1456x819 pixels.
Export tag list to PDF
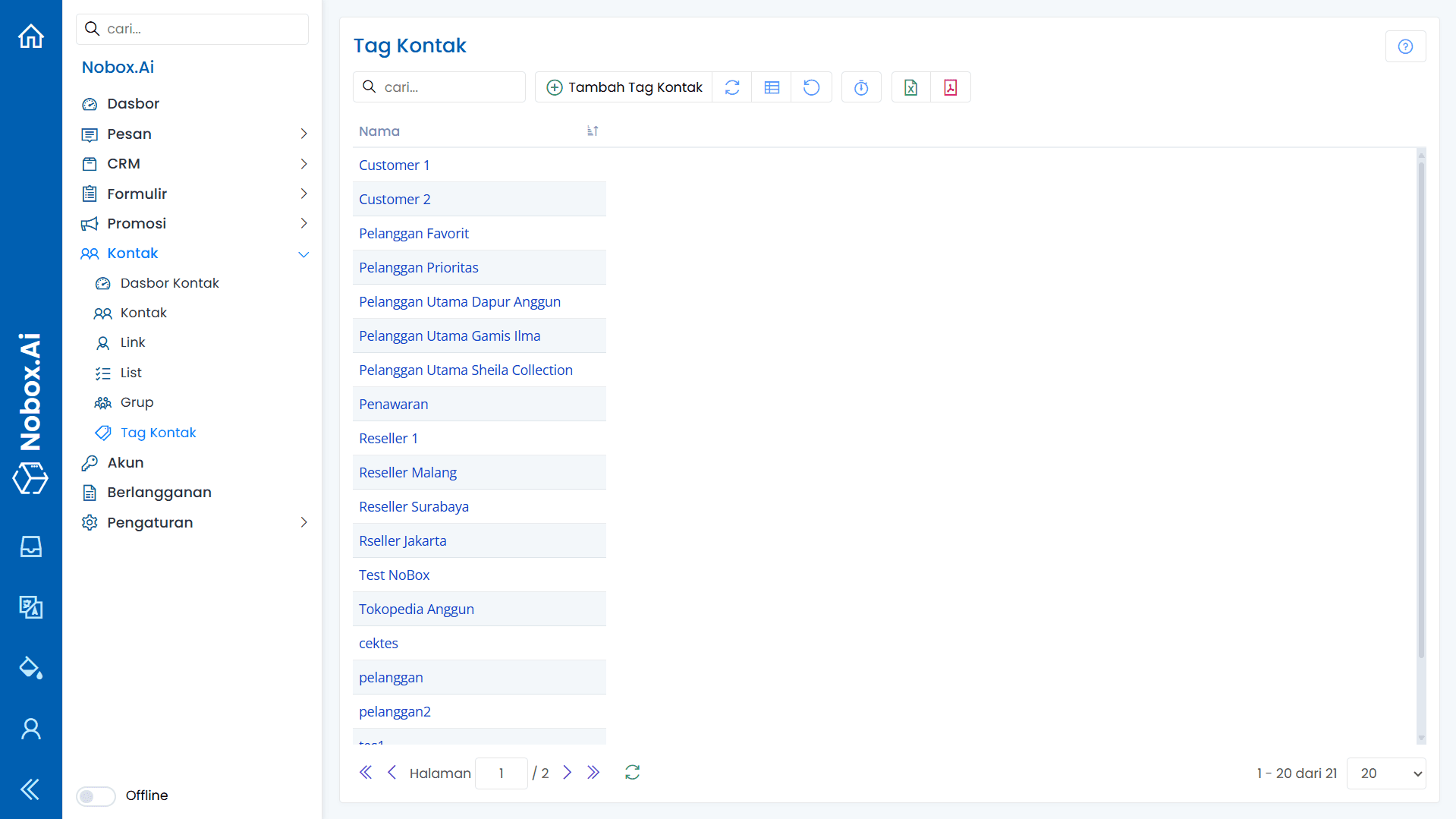[x=950, y=87]
